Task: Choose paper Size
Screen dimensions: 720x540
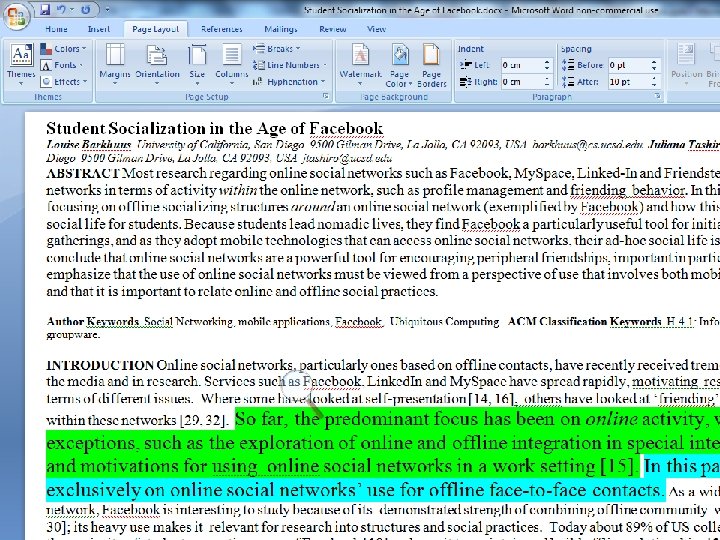Action: (197, 65)
